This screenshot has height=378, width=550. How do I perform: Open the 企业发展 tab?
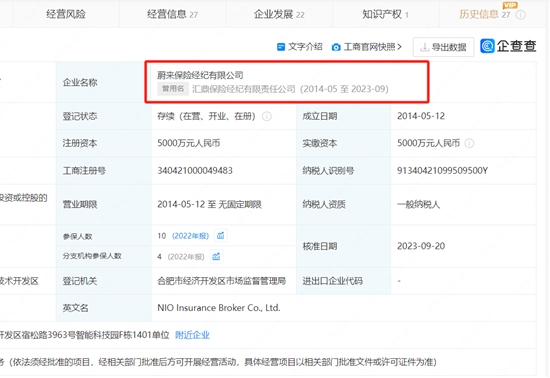click(279, 14)
